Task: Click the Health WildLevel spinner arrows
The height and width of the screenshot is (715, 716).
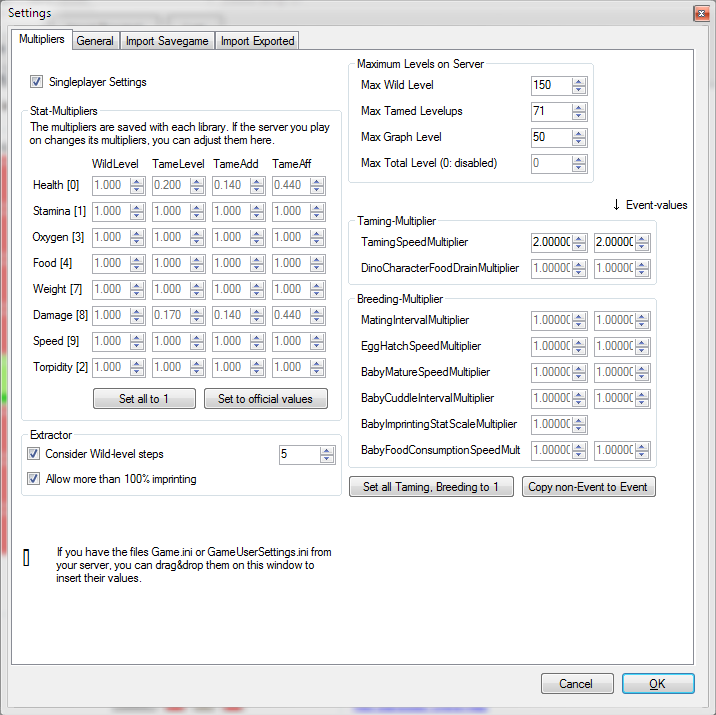Action: [137, 186]
